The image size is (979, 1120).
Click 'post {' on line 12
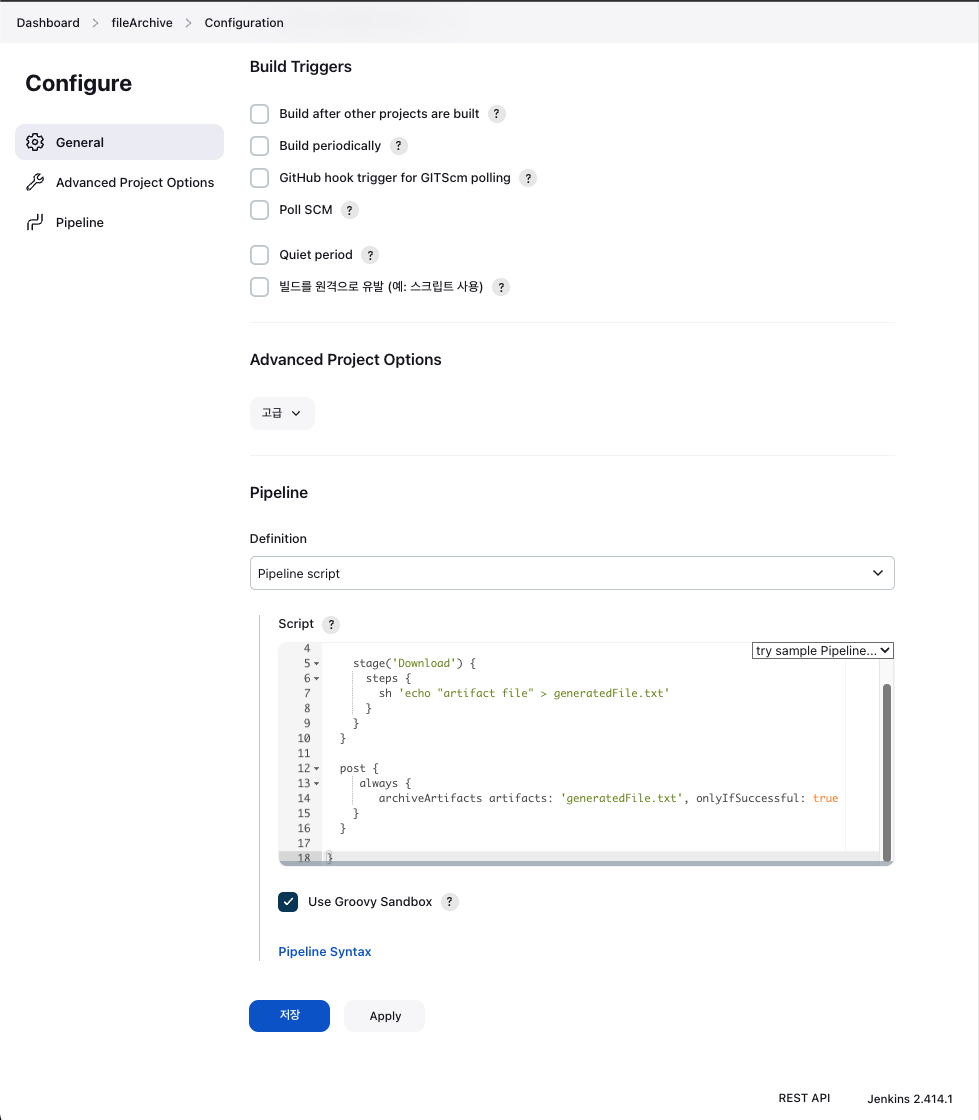pyautogui.click(x=359, y=769)
